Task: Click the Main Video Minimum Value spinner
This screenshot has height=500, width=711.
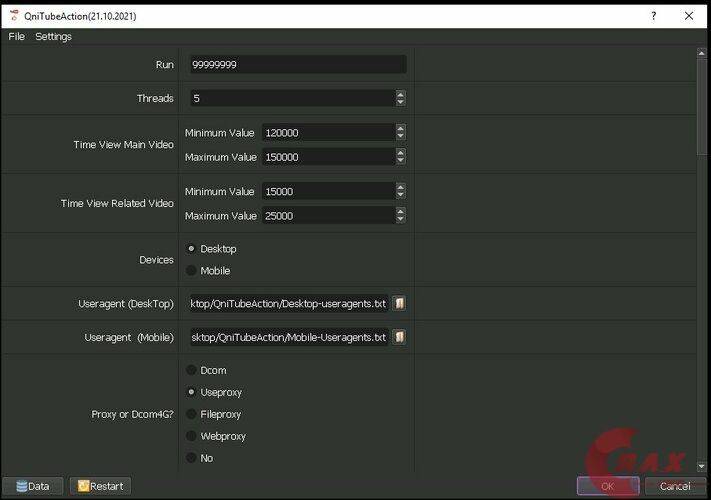Action: [x=401, y=133]
